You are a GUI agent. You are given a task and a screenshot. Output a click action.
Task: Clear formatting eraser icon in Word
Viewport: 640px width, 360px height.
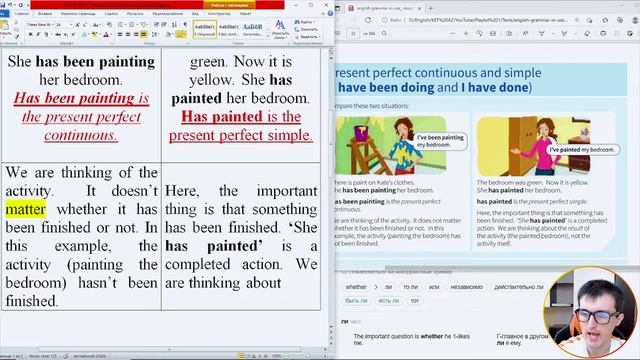click(x=109, y=24)
